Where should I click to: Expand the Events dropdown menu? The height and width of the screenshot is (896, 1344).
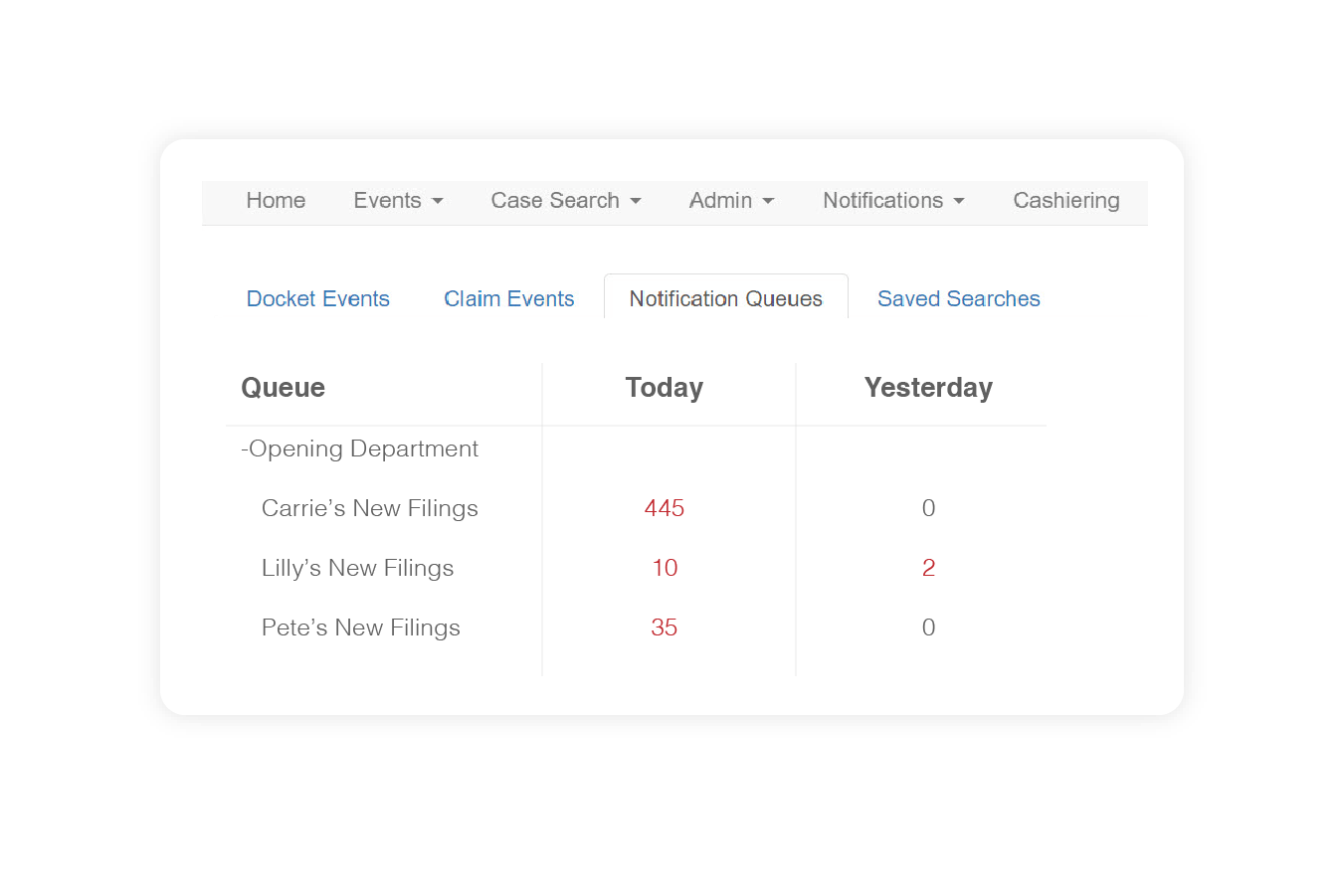pyautogui.click(x=398, y=201)
